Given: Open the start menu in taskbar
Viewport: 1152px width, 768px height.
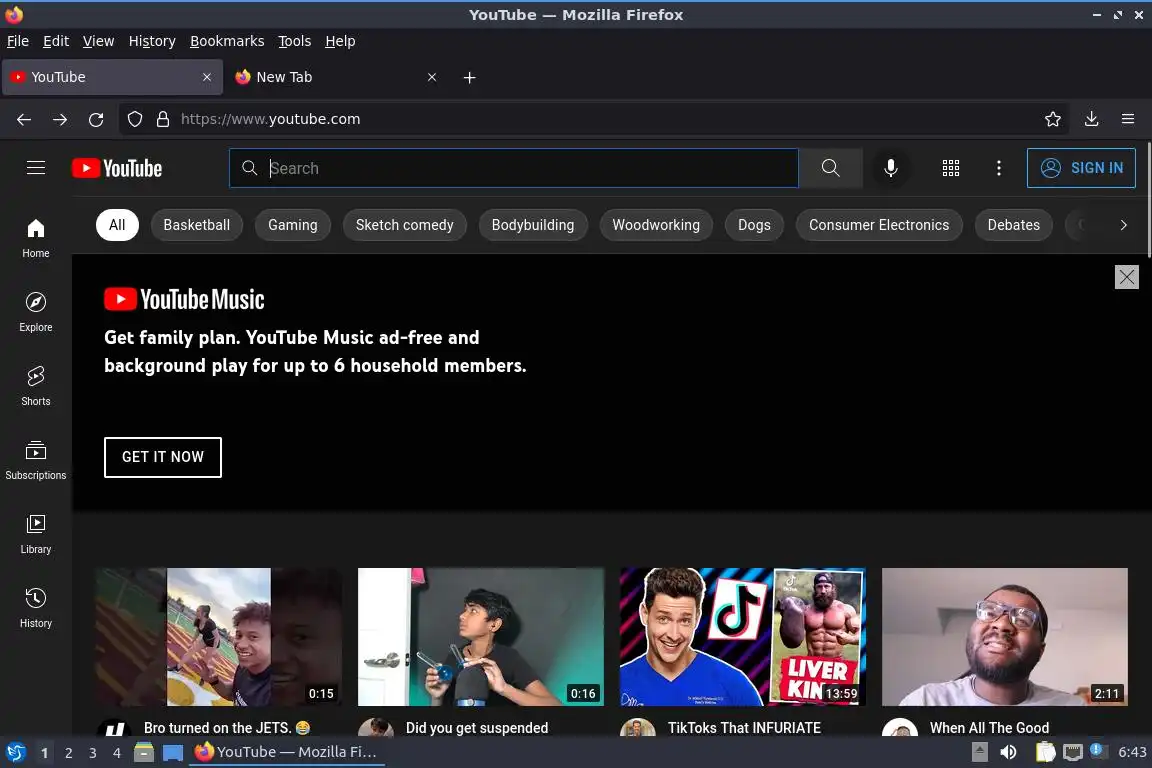Looking at the screenshot, I should click(x=15, y=753).
